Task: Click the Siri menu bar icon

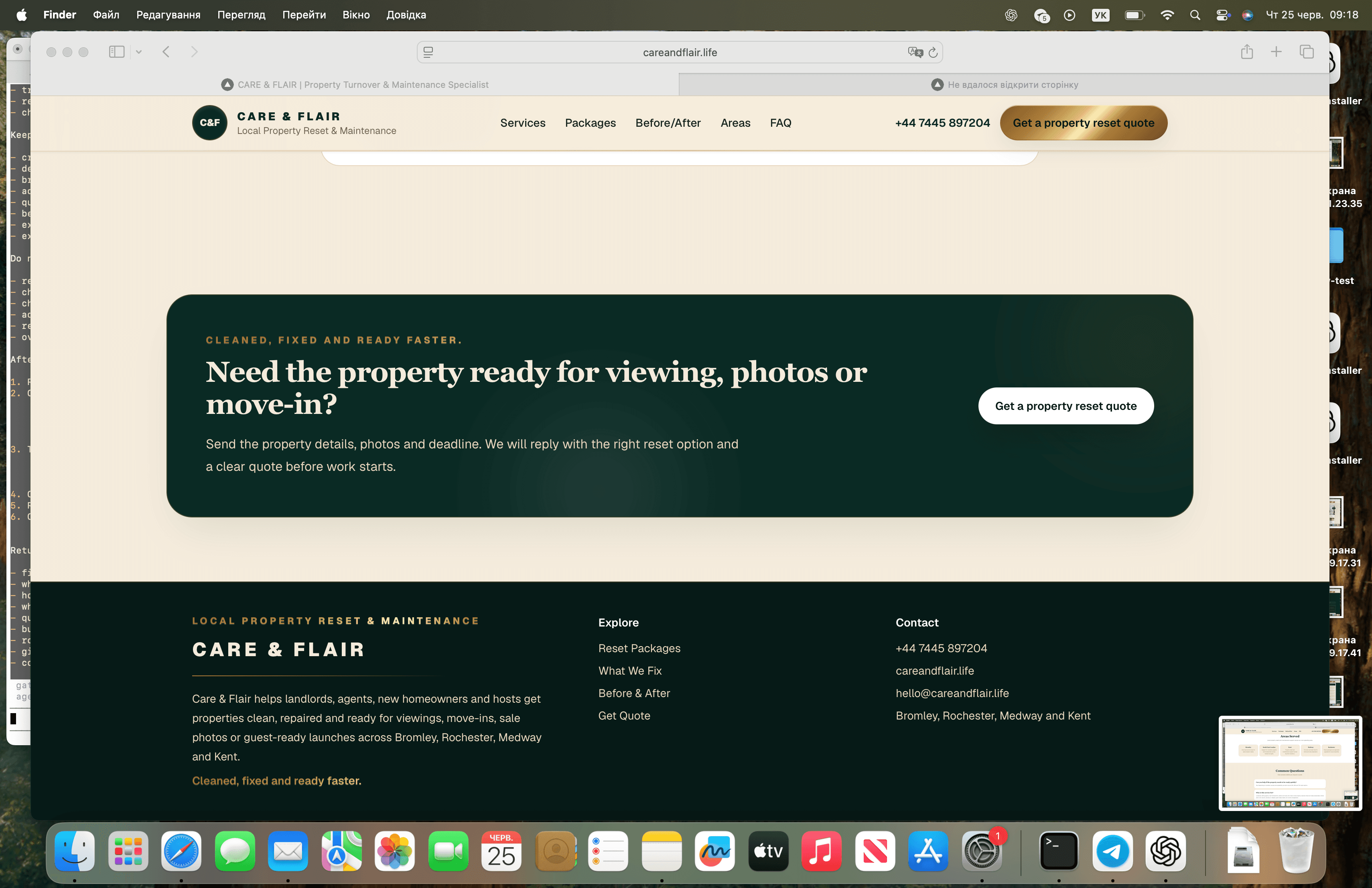Action: [1248, 15]
